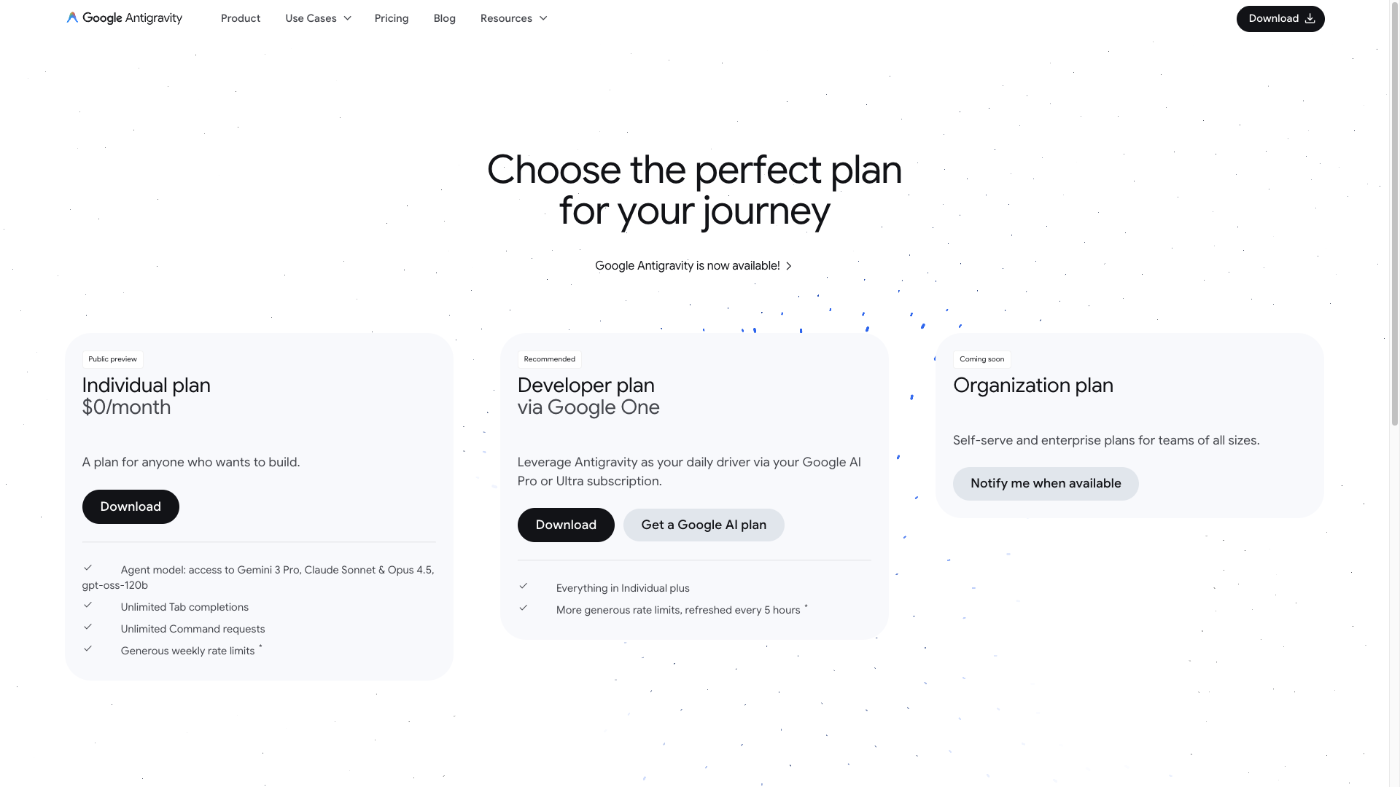
Task: Click the chevron arrow after availability announcement
Action: [789, 266]
